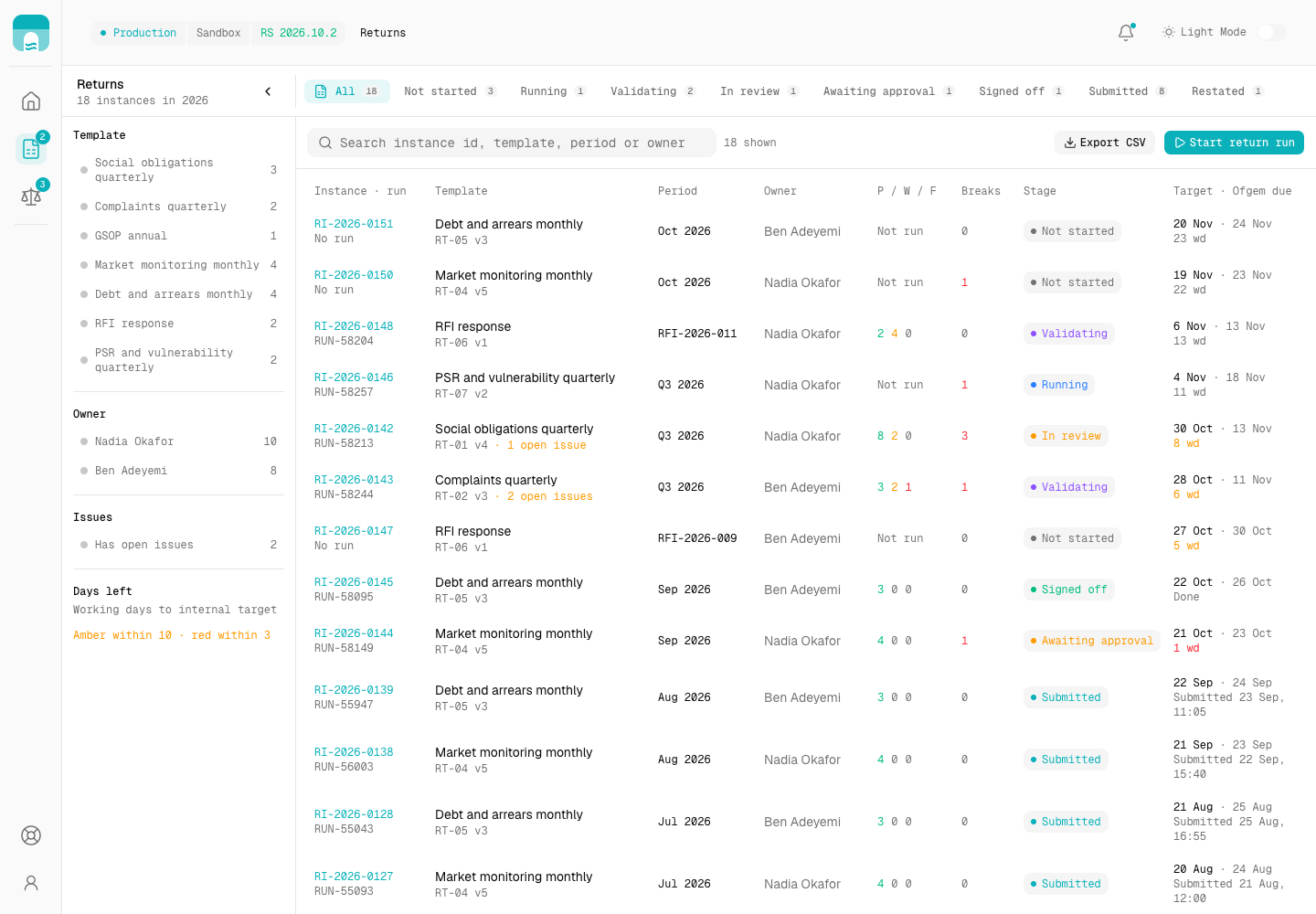Click the app logo in the sidebar
This screenshot has height=914, width=1316.
31,33
